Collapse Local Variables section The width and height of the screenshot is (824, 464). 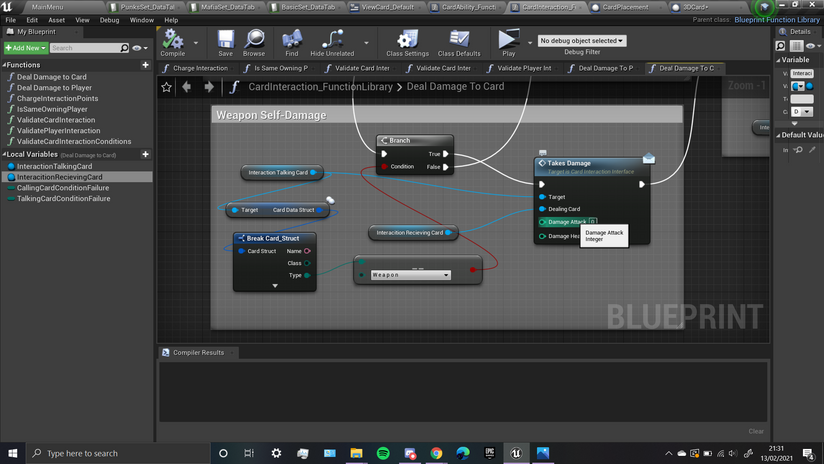(x=4, y=154)
